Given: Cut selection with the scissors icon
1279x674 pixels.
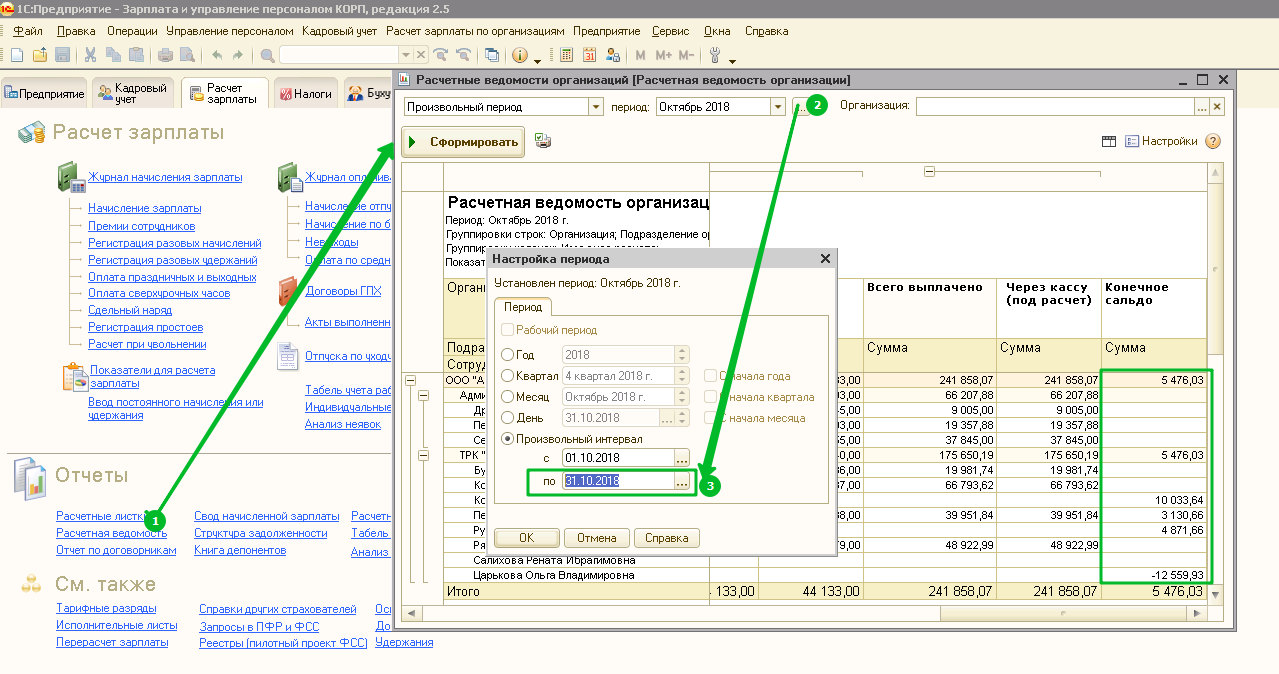Looking at the screenshot, I should tap(90, 54).
